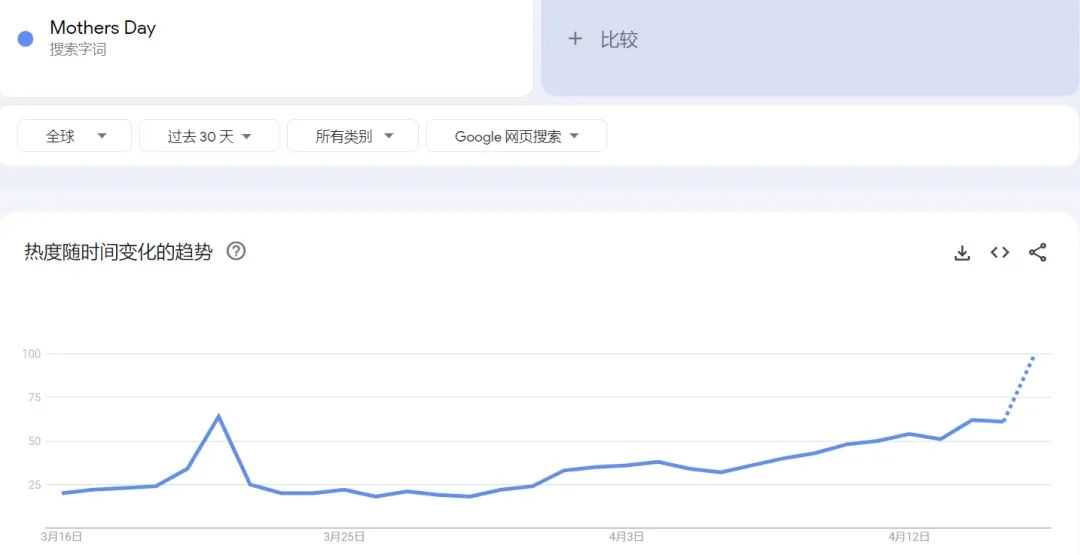1080x555 pixels.
Task: Click the blue dot next to Mothers Day
Action: coord(25,39)
